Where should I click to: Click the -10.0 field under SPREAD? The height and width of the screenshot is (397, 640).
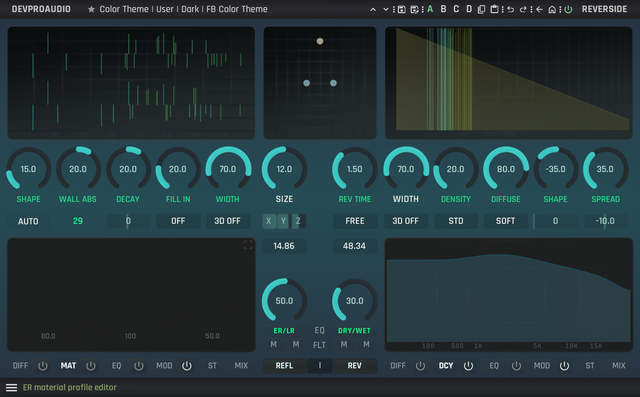(605, 221)
